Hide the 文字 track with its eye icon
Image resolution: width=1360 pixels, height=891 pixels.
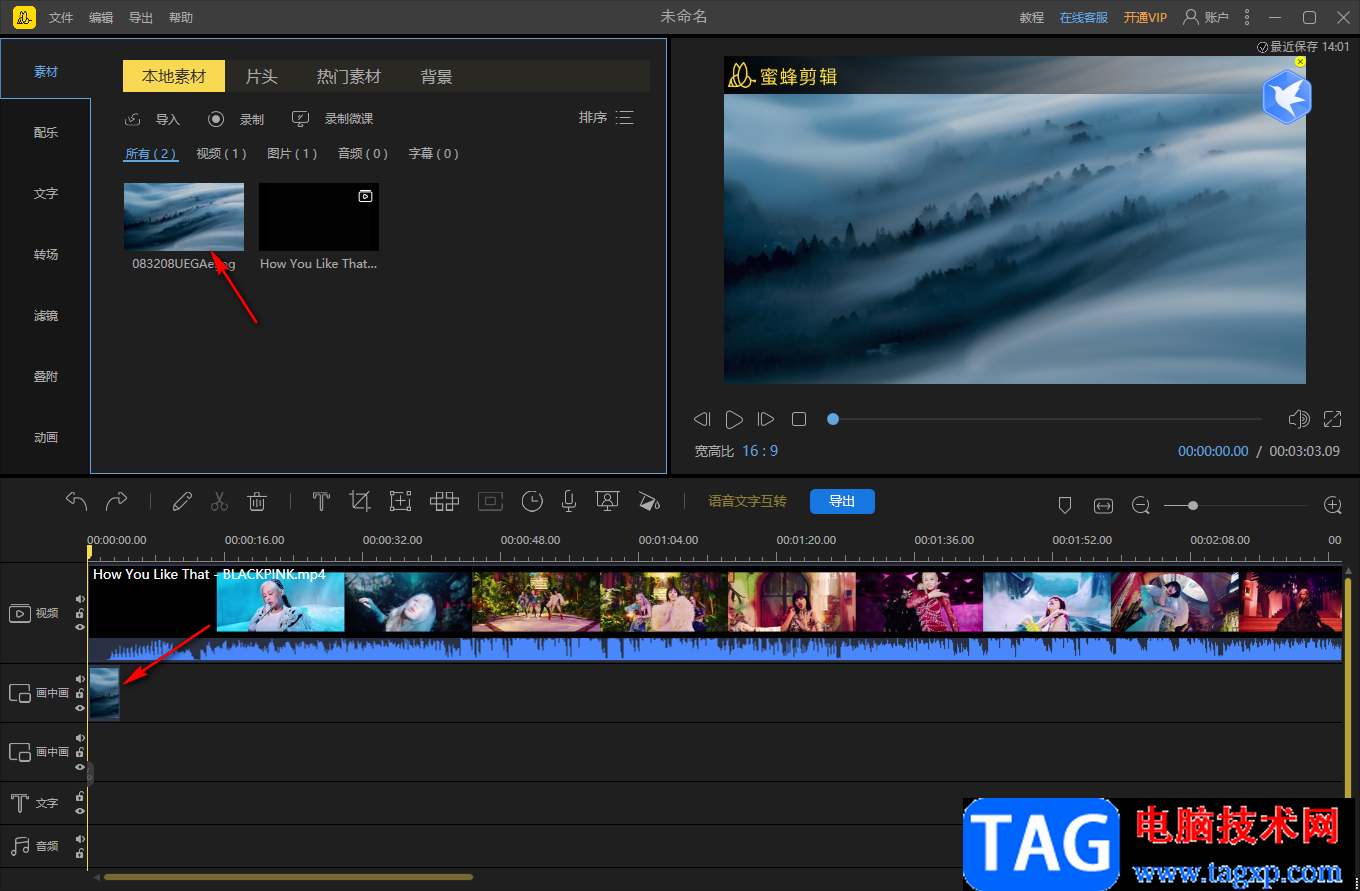tap(80, 811)
